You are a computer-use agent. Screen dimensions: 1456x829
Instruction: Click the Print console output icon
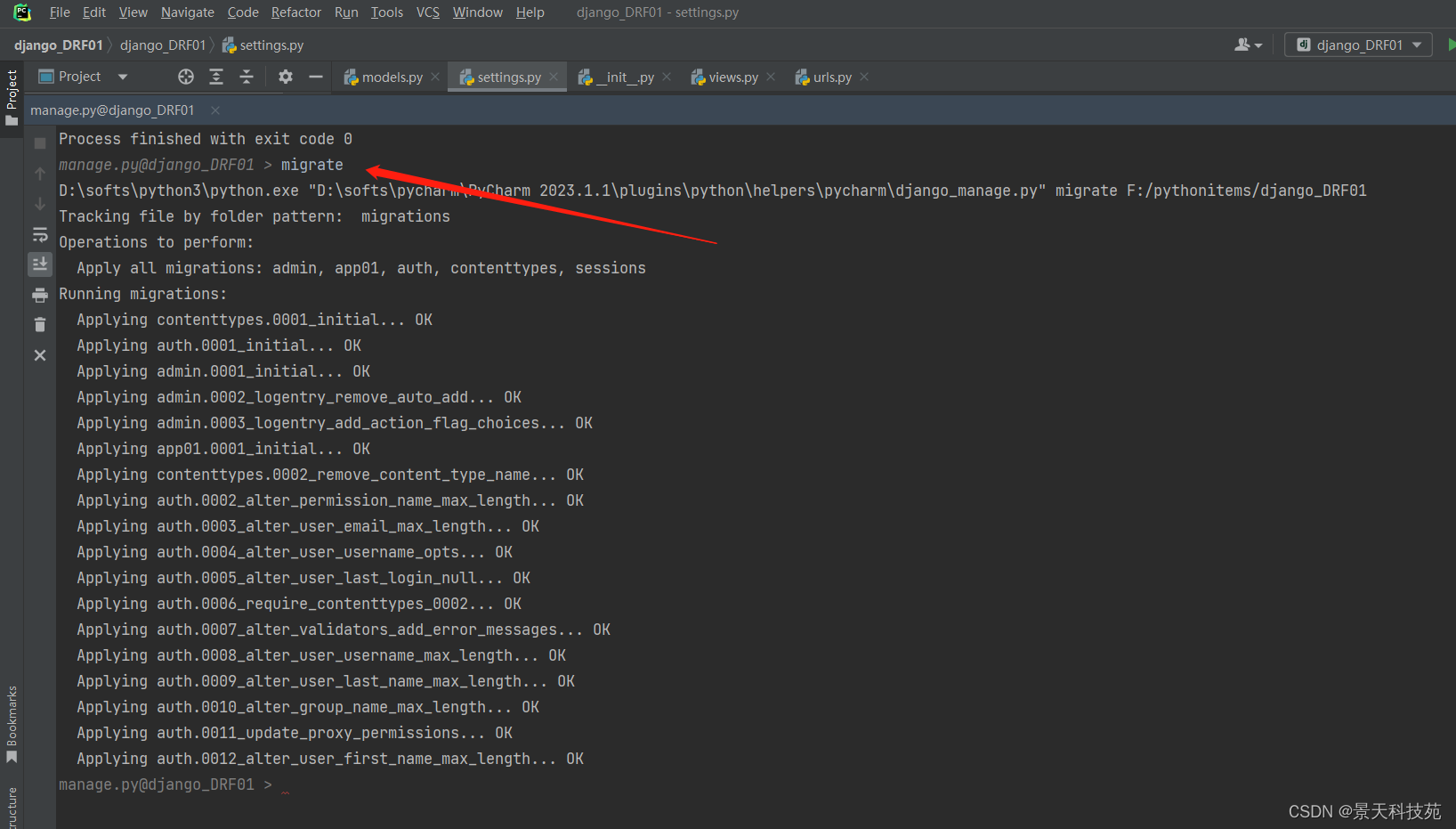click(39, 295)
